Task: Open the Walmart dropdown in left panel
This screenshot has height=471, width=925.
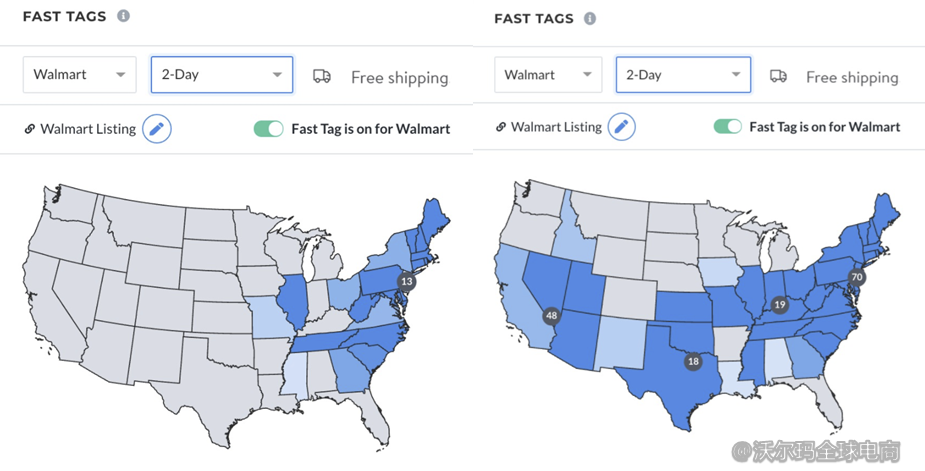Action: 79,75
